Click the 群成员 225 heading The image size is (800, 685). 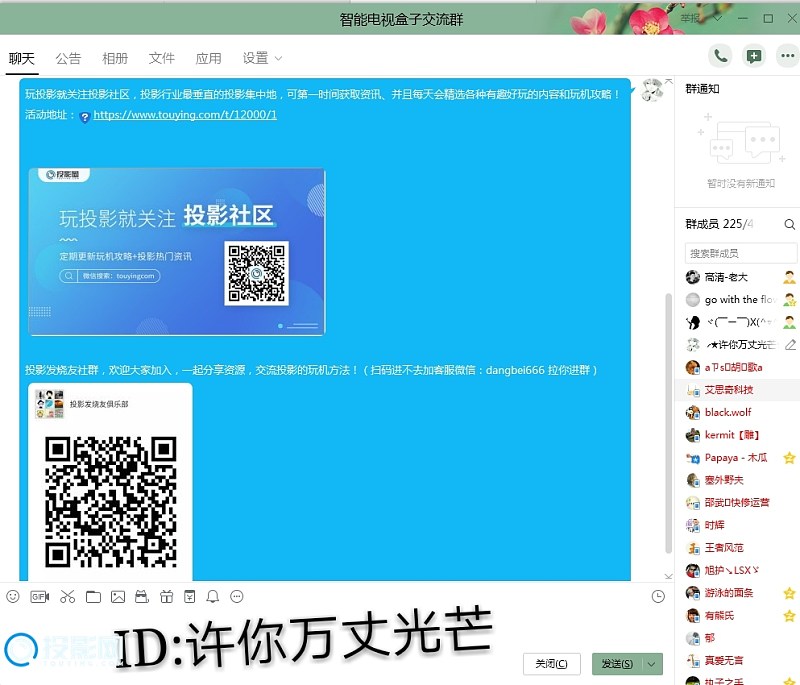pos(719,224)
